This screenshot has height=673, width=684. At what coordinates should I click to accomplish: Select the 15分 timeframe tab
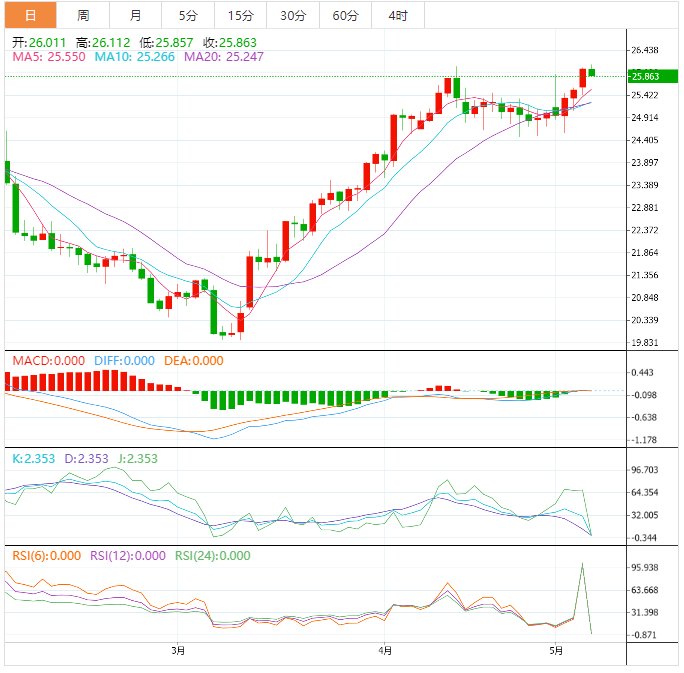tap(240, 15)
